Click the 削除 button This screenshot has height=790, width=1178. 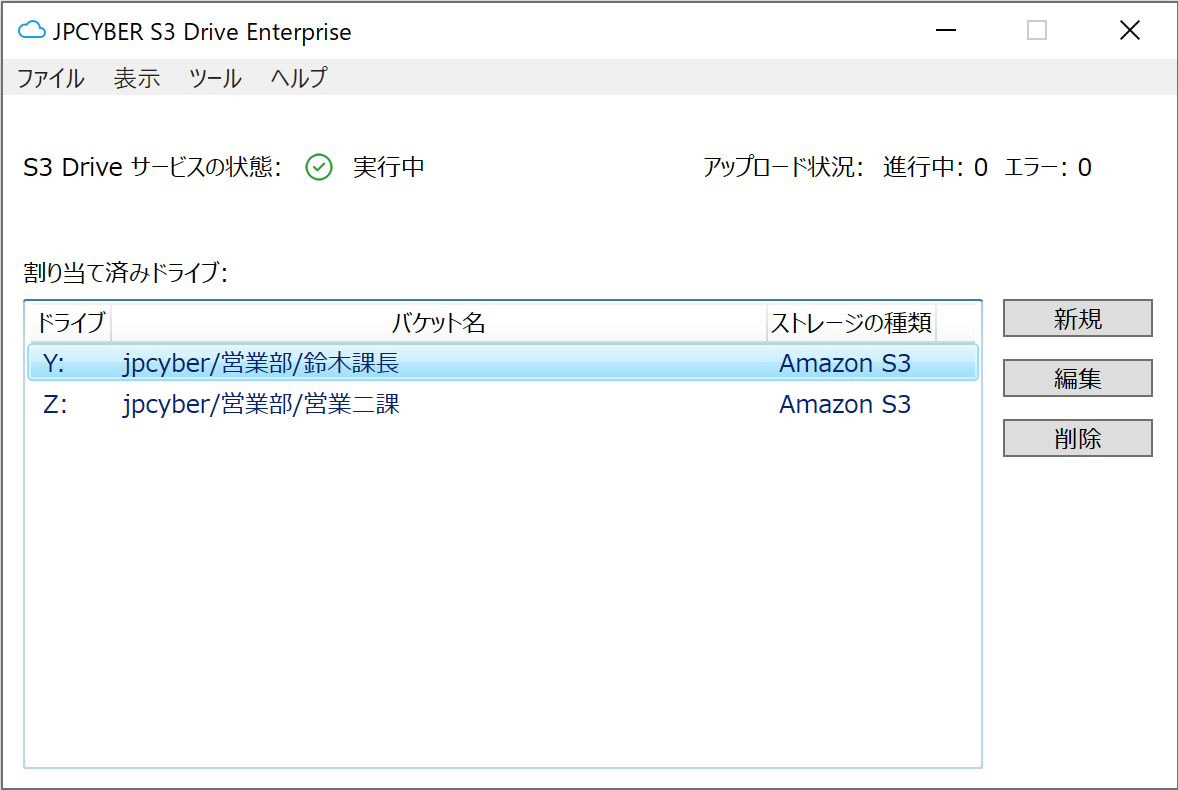click(1077, 438)
